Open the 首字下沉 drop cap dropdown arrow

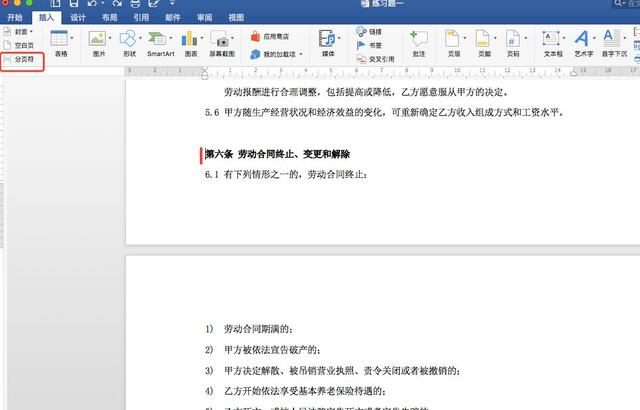tap(624, 38)
